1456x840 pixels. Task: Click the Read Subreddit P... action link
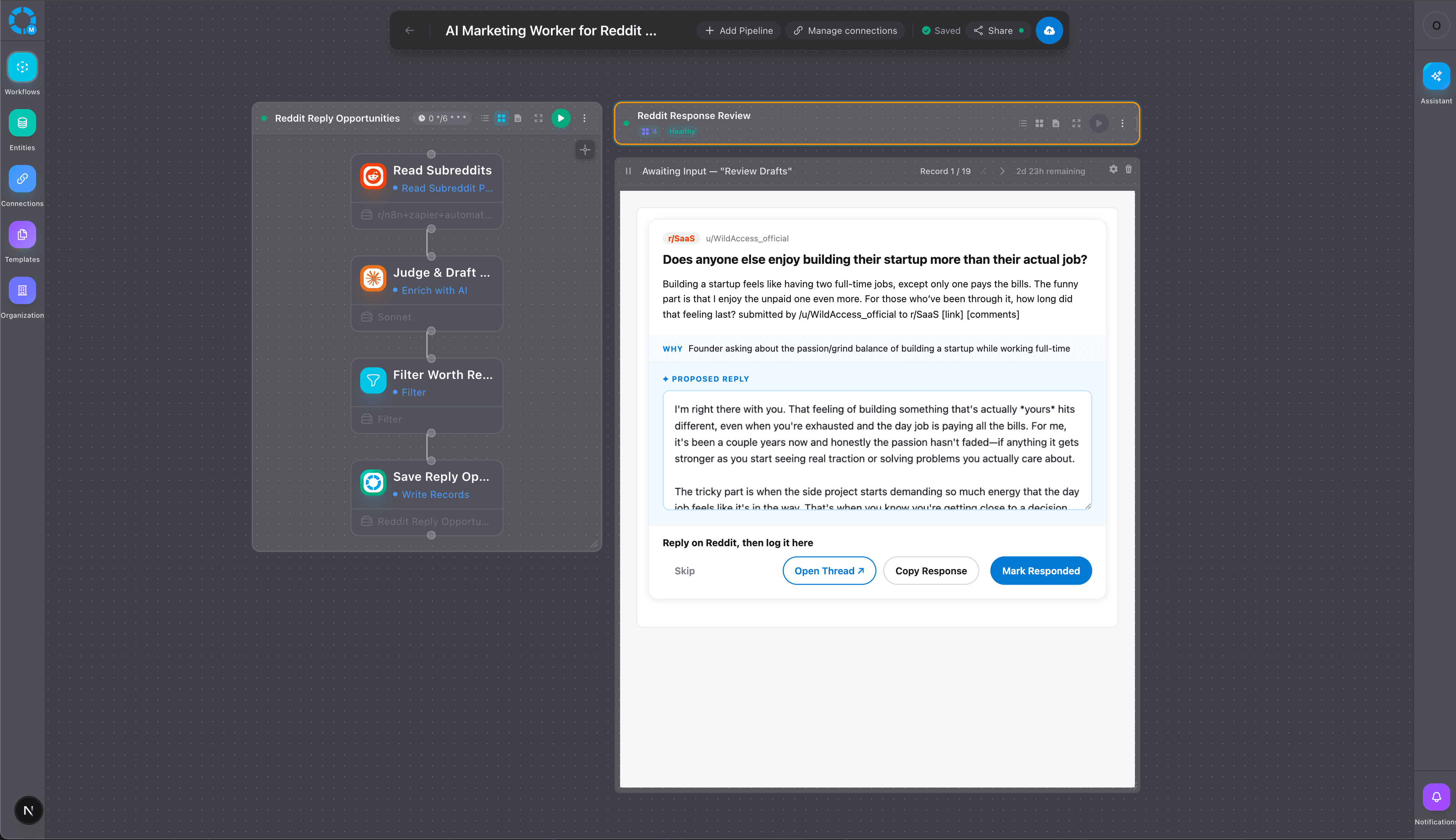(x=447, y=188)
